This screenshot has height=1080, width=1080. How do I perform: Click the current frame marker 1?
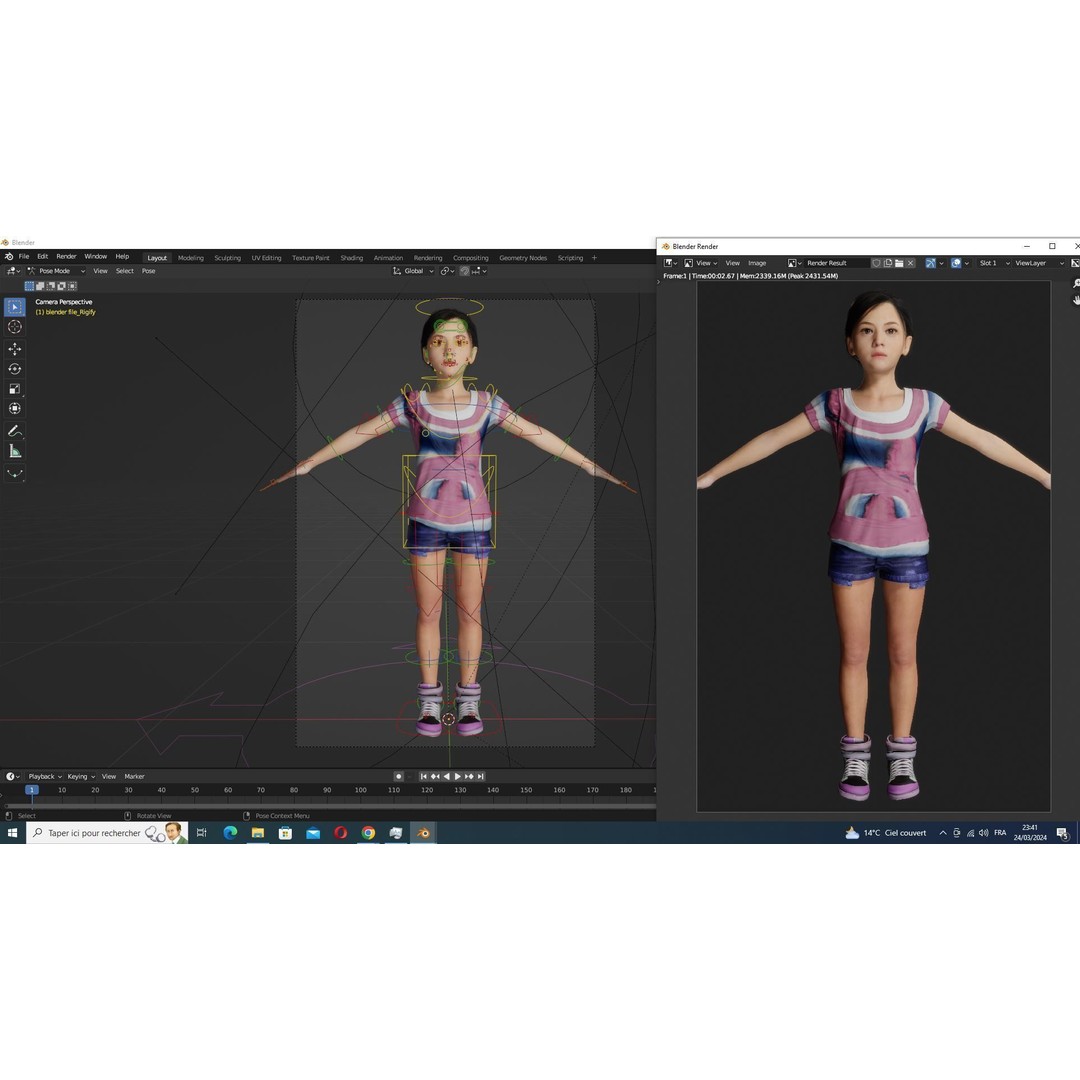pyautogui.click(x=32, y=790)
